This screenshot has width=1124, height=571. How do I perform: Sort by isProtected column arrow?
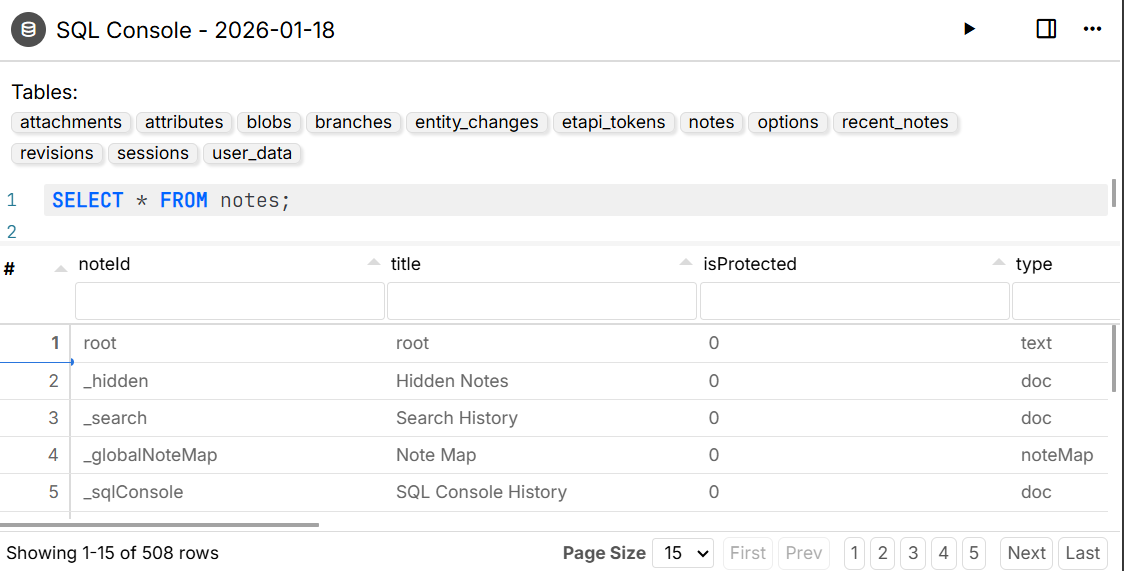coord(686,263)
